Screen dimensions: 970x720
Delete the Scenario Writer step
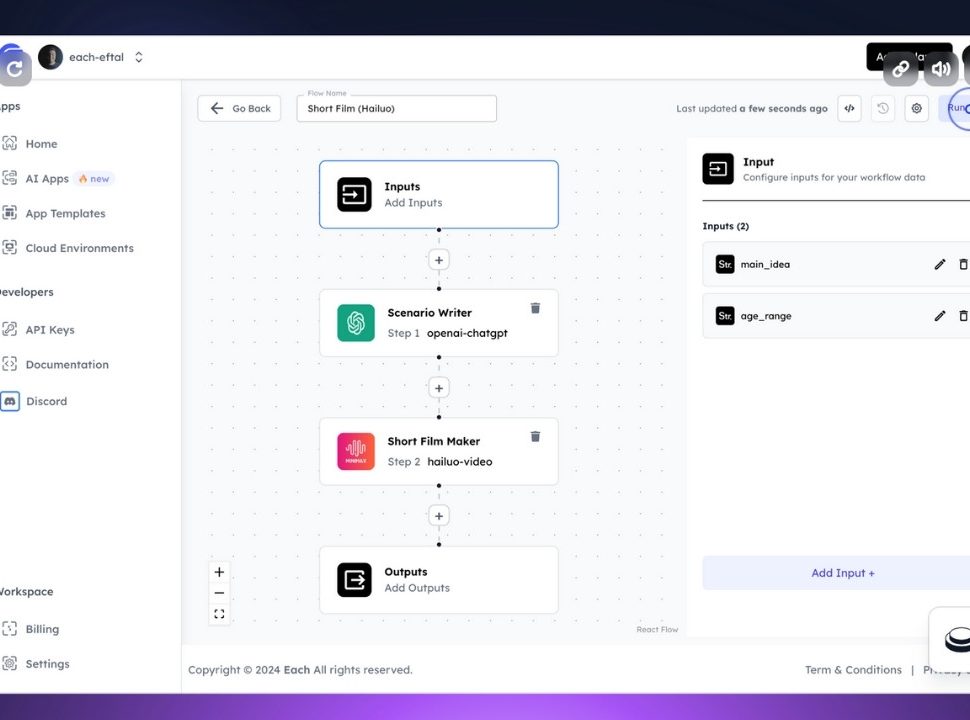[535, 308]
